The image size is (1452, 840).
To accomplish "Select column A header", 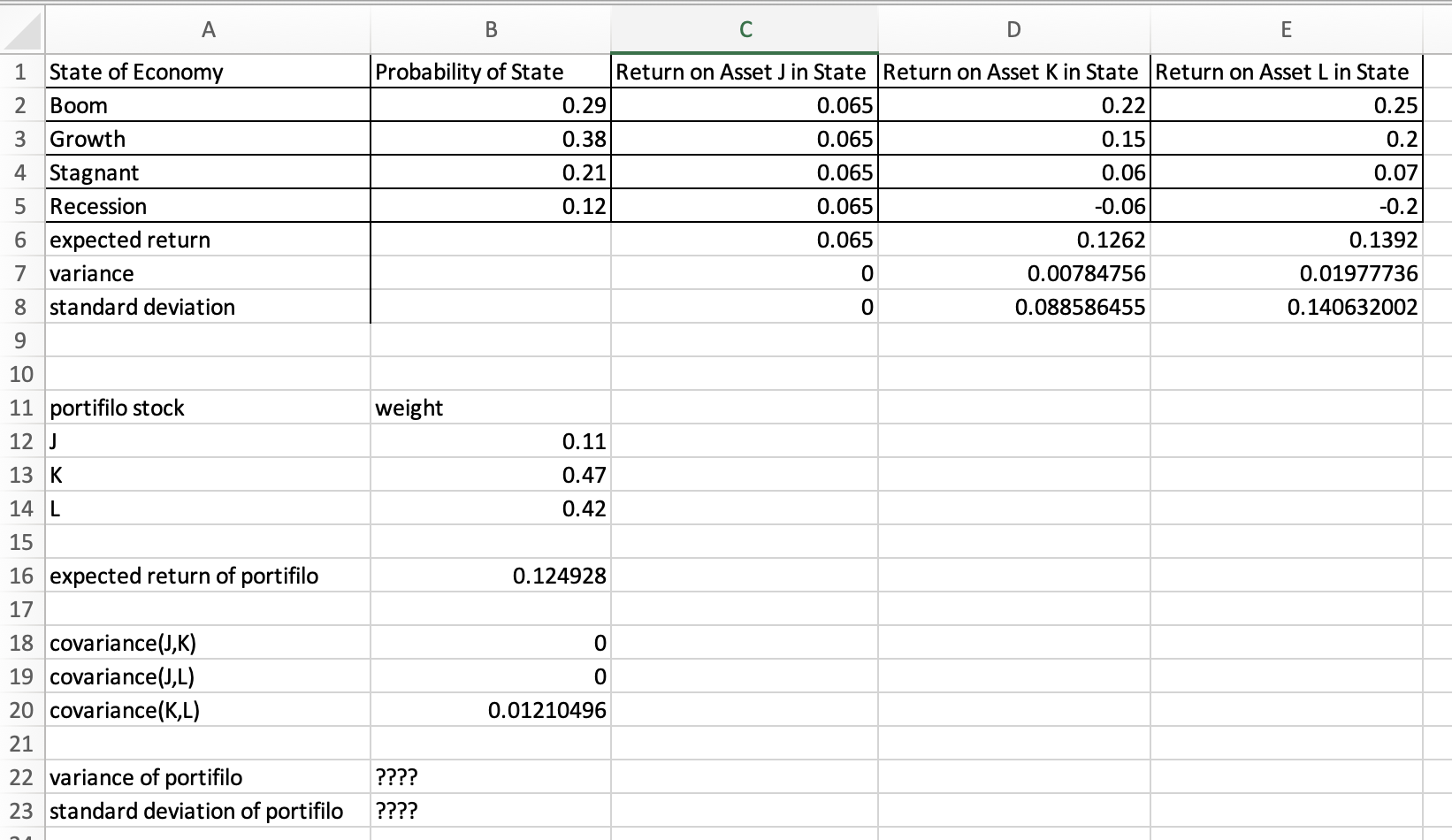I will coord(208,29).
